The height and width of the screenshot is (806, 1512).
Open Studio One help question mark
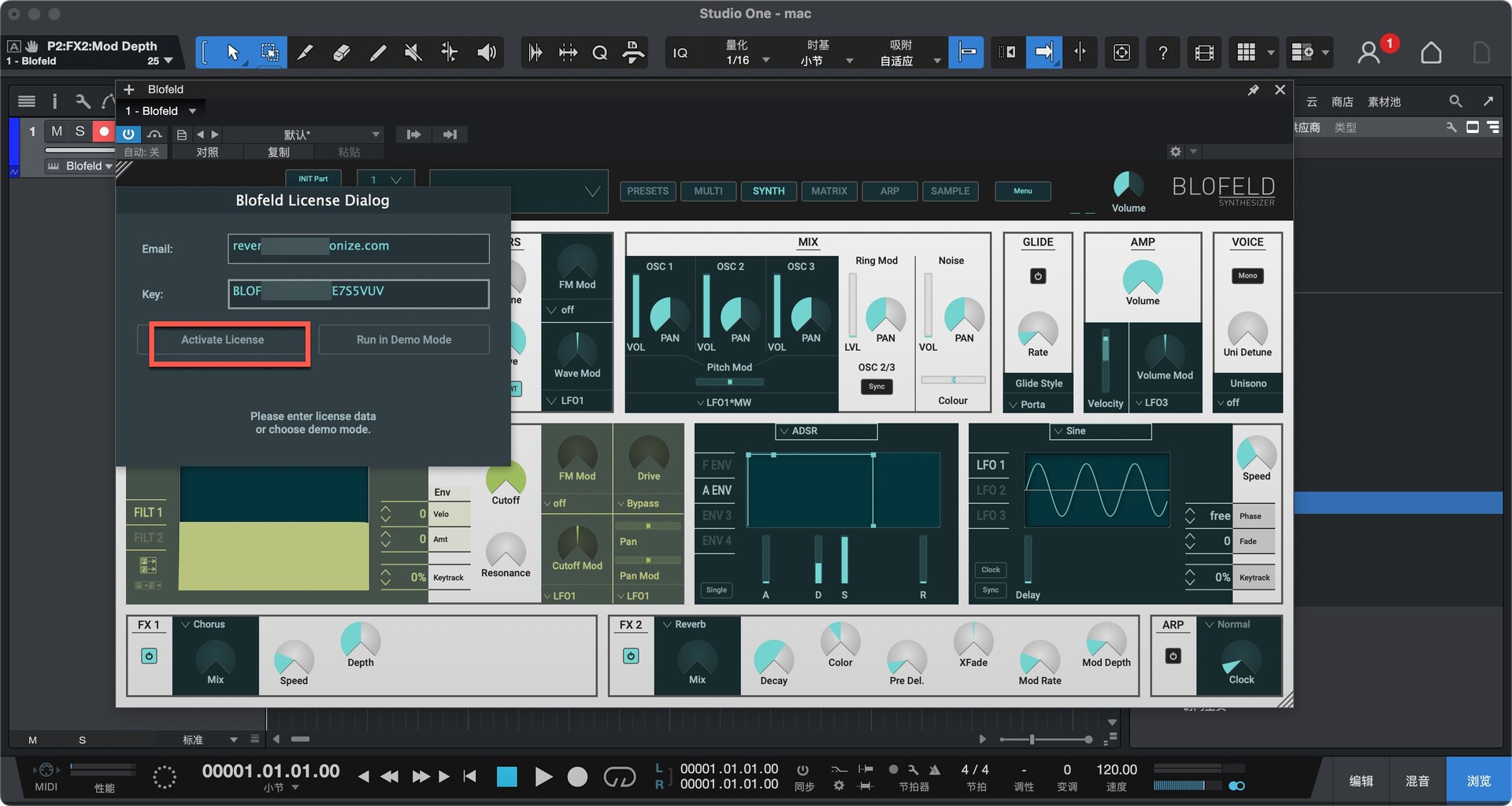coord(1162,53)
